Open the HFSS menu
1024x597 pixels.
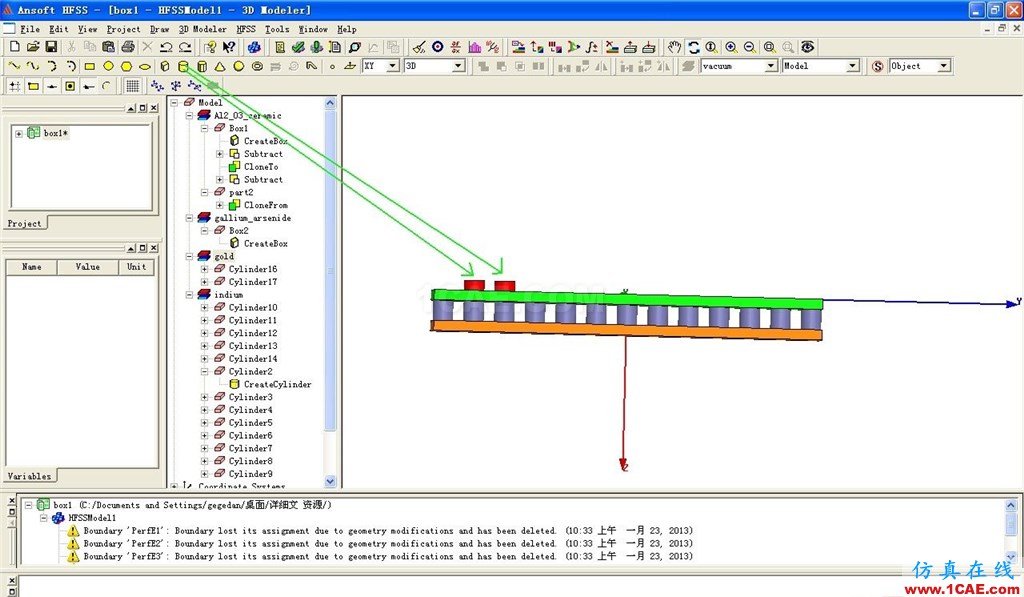246,29
